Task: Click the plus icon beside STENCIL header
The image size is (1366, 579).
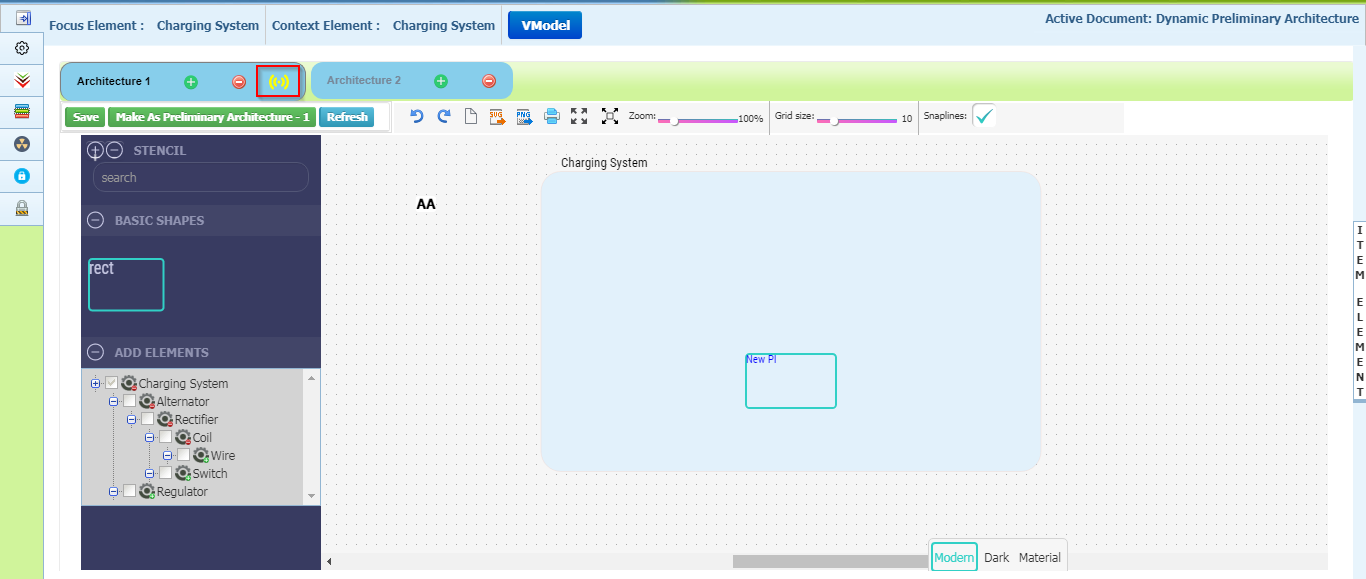Action: click(x=95, y=151)
